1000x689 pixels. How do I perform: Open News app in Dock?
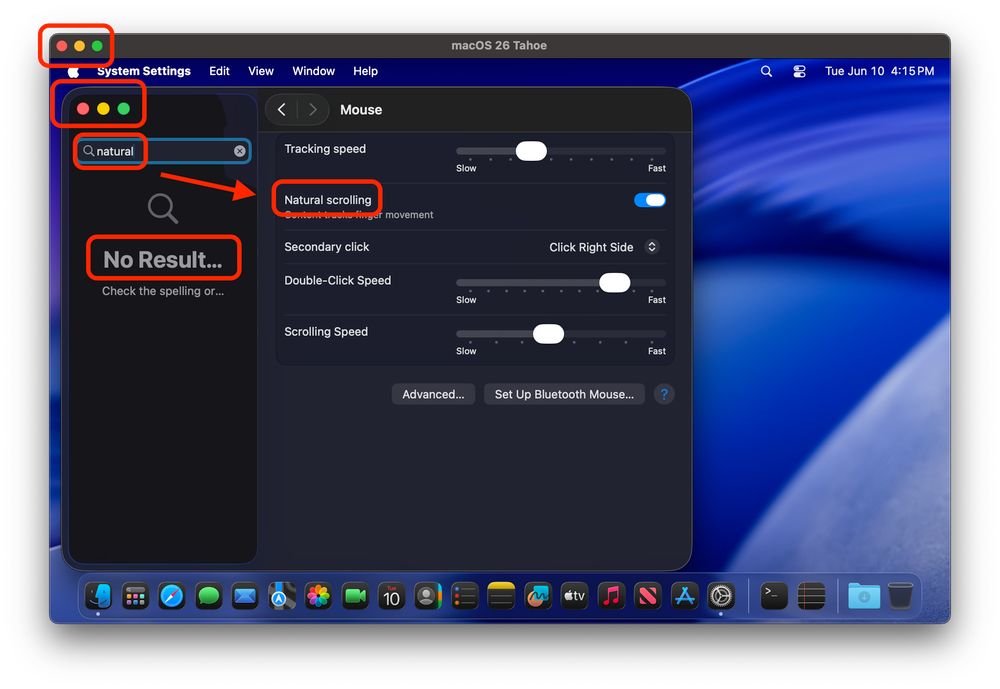point(647,596)
